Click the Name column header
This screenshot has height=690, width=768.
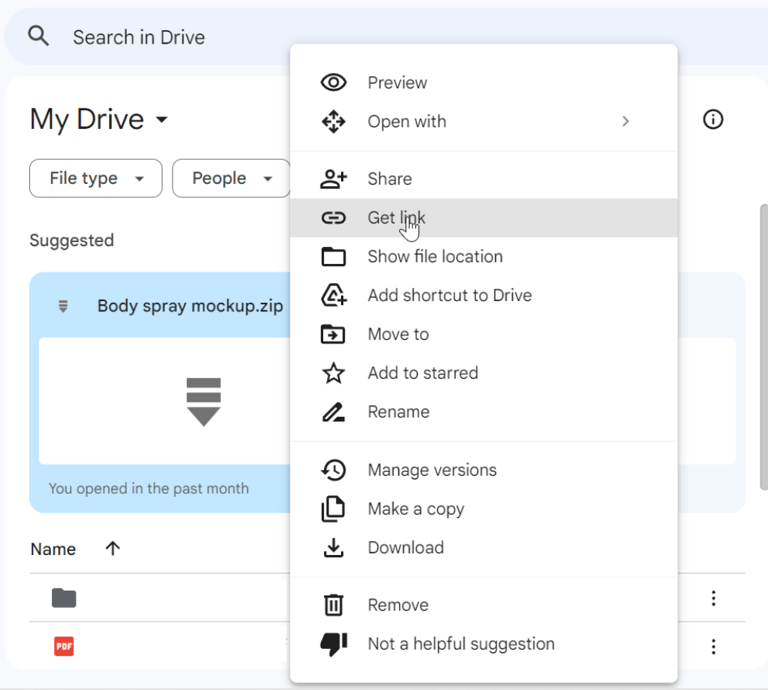(53, 549)
